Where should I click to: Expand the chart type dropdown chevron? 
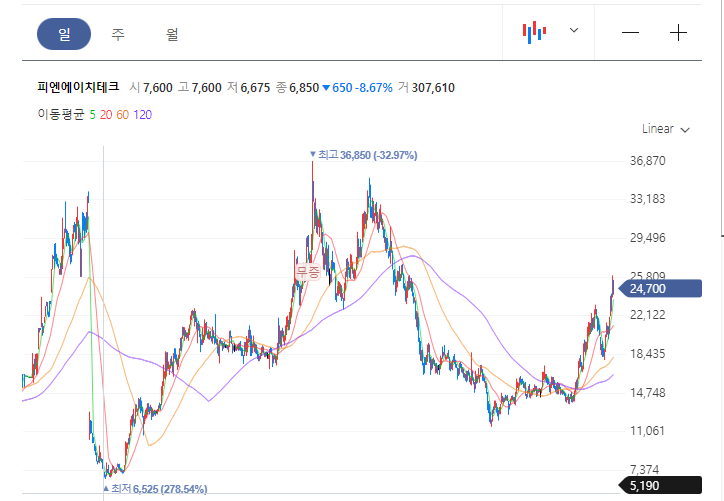point(574,30)
